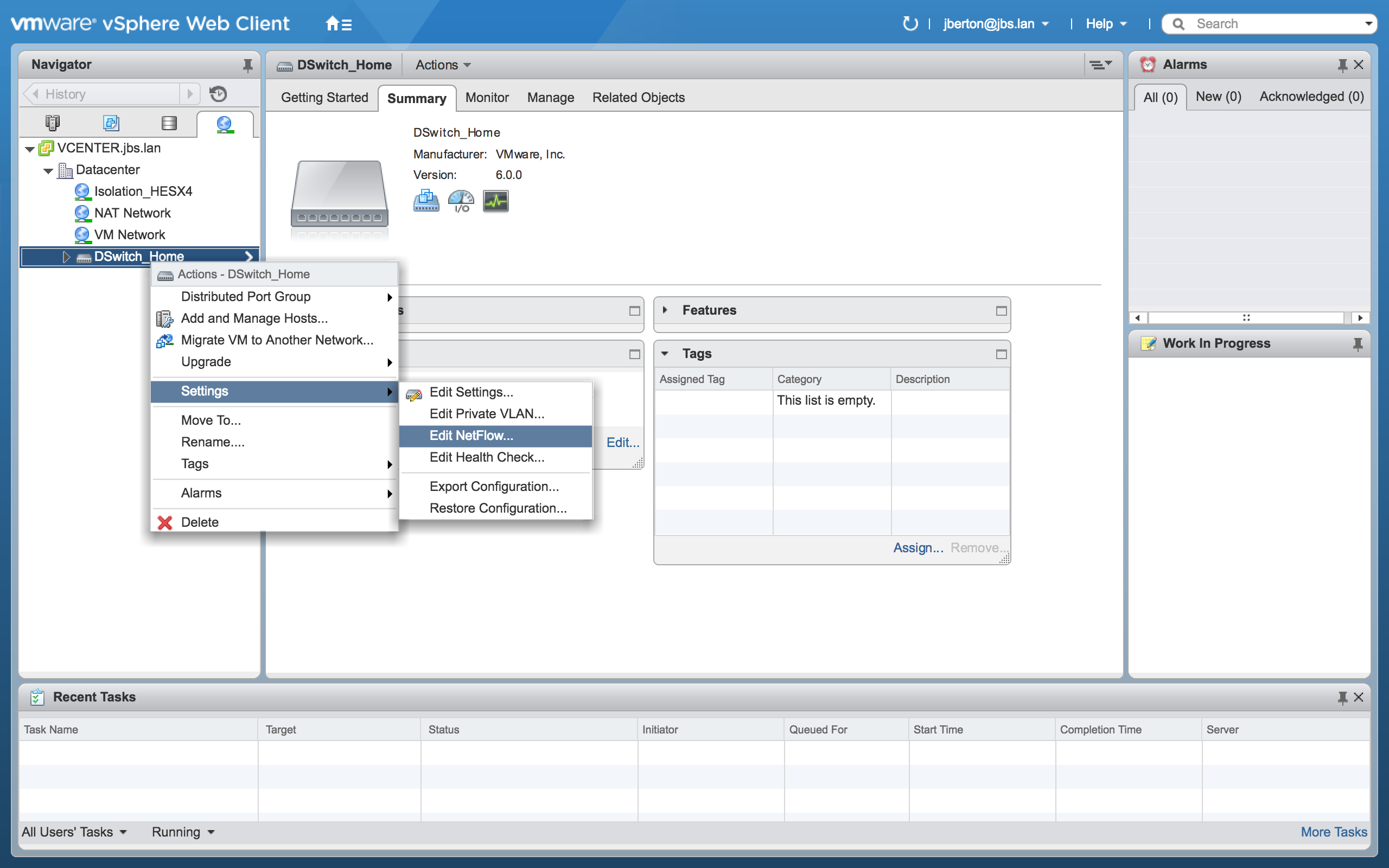The height and width of the screenshot is (868, 1389).
Task: Pin the Work In Progress panel
Action: point(1358,344)
